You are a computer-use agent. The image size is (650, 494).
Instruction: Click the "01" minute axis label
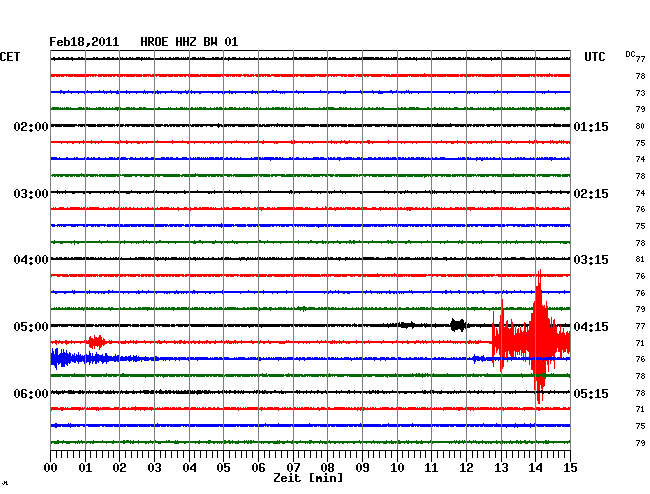(85, 467)
